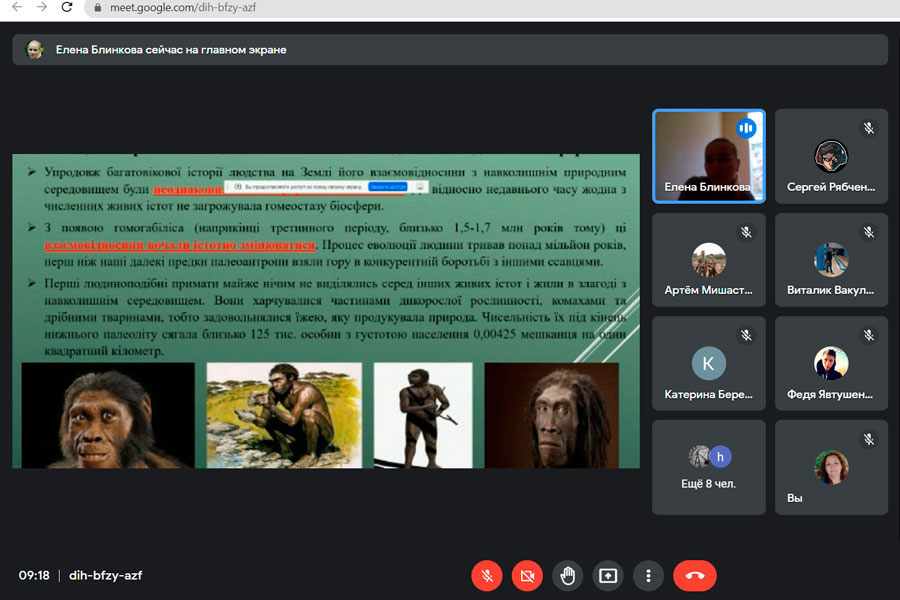Viewport: 900px width, 600px height.
Task: Click the meeting code dih-bfzy-azf
Action: tap(105, 575)
